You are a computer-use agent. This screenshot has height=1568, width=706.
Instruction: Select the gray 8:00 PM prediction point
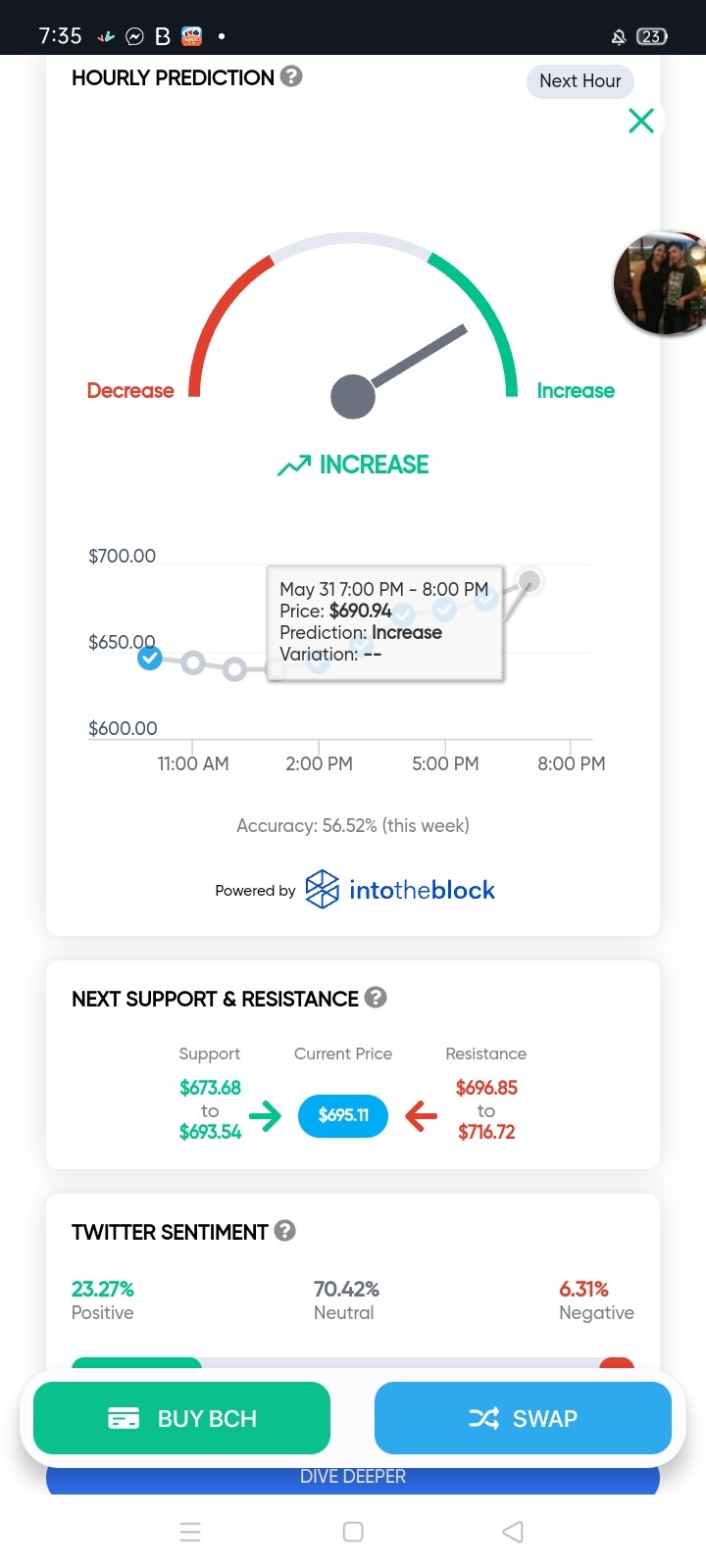[529, 582]
